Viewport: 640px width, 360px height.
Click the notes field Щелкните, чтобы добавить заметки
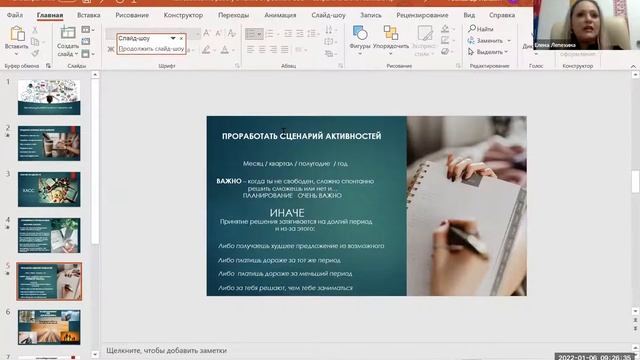(167, 350)
